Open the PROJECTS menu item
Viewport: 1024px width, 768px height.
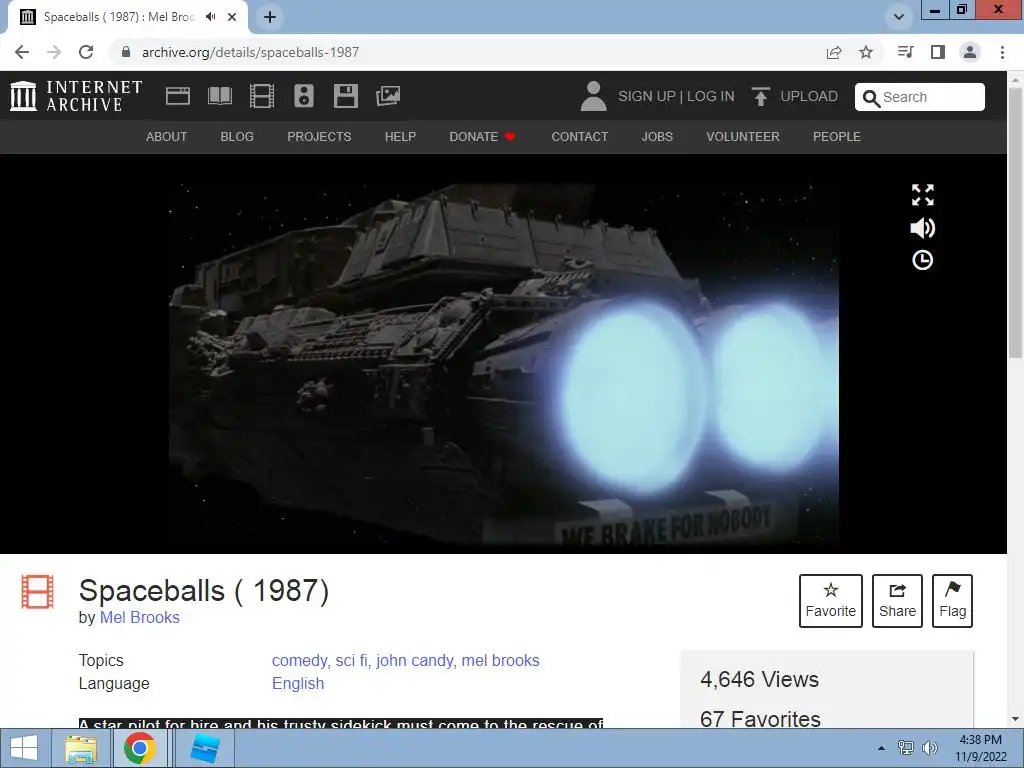319,136
